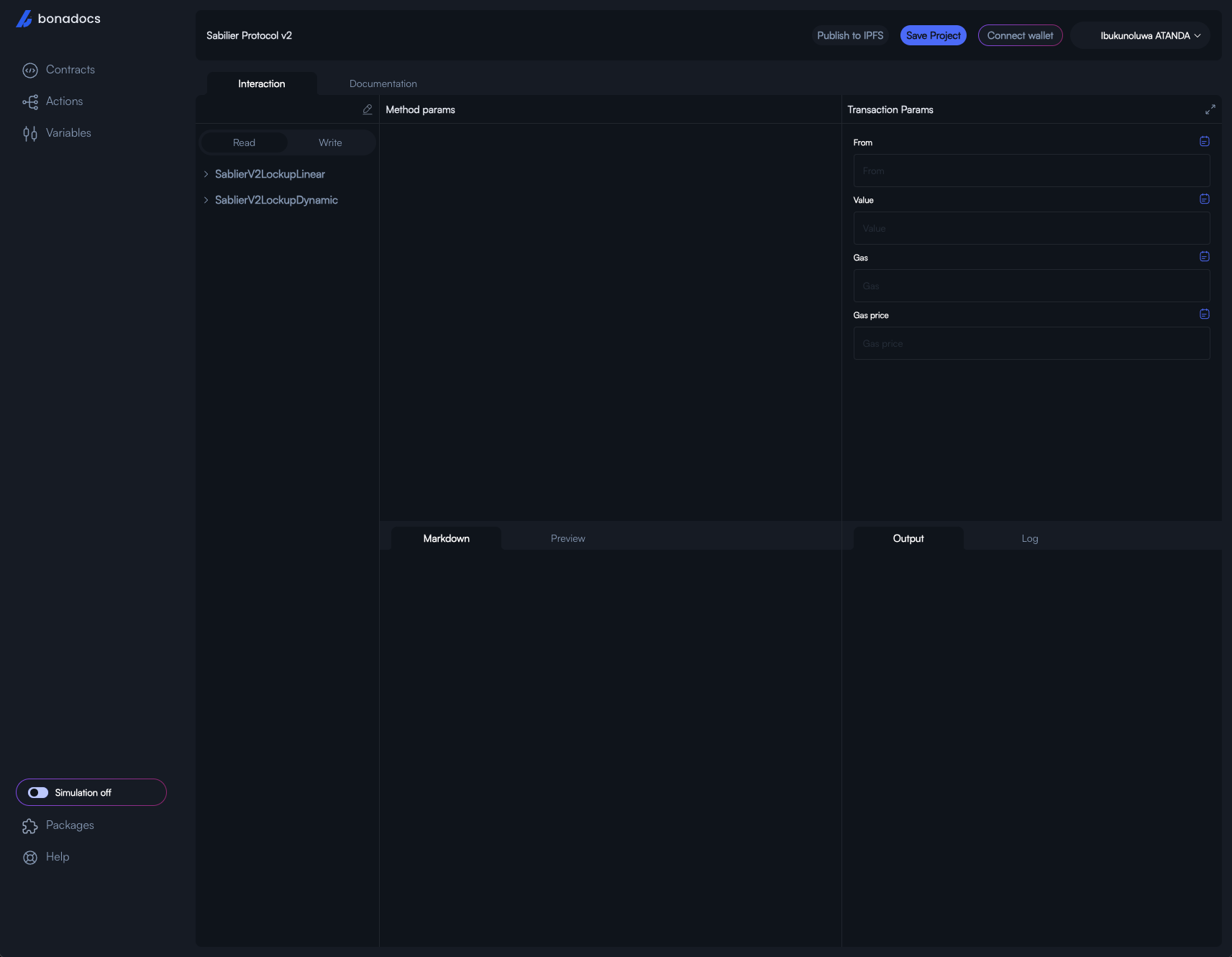The image size is (1232, 957).
Task: Expand the SablierV2LockupLinear contract chevron
Action: (x=206, y=174)
